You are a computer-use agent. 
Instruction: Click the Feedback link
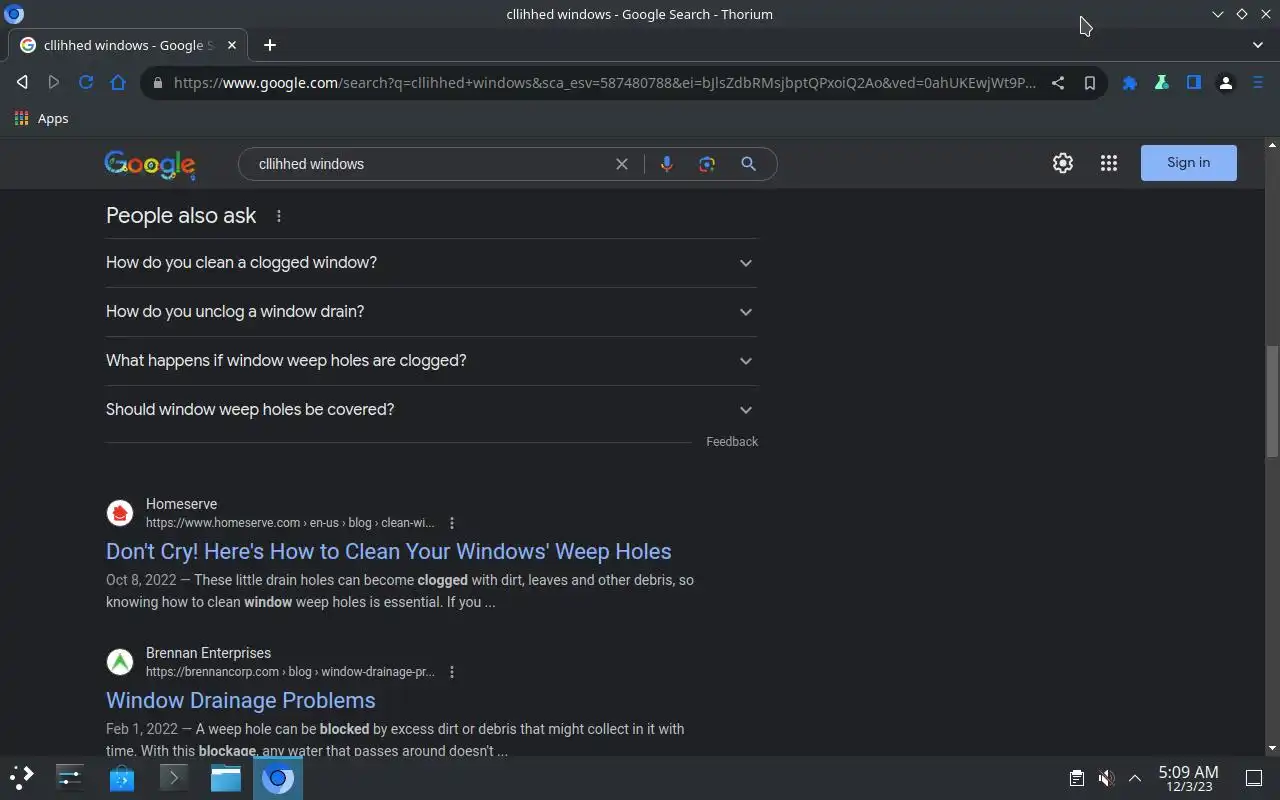pyautogui.click(x=732, y=442)
